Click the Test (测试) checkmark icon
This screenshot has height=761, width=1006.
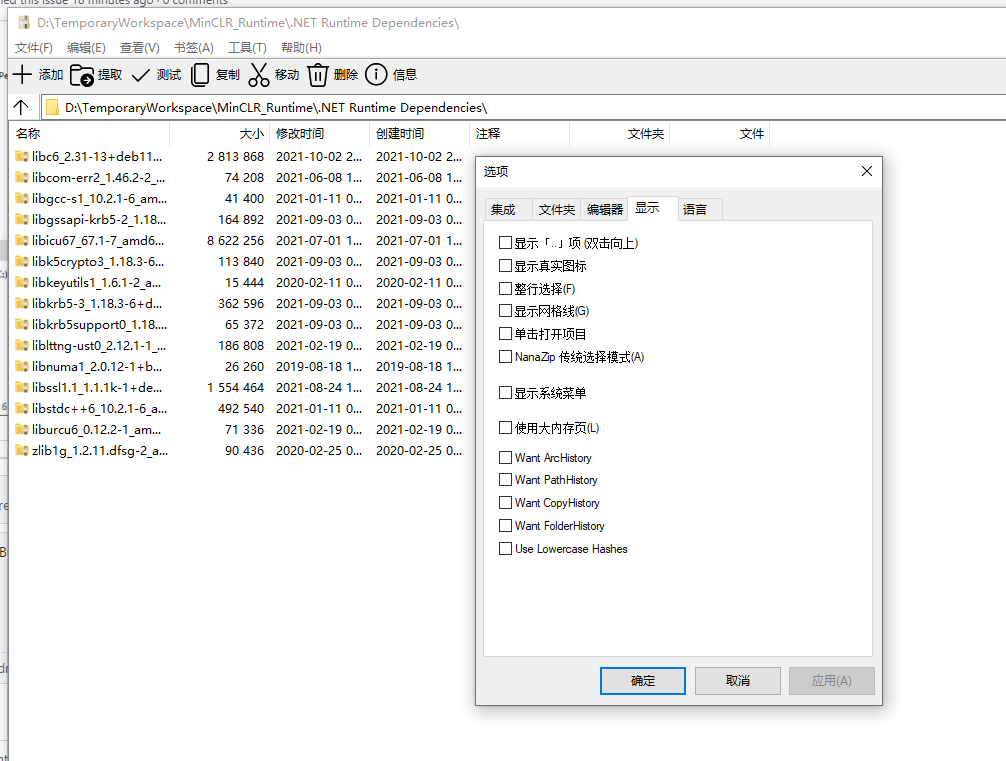click(141, 75)
